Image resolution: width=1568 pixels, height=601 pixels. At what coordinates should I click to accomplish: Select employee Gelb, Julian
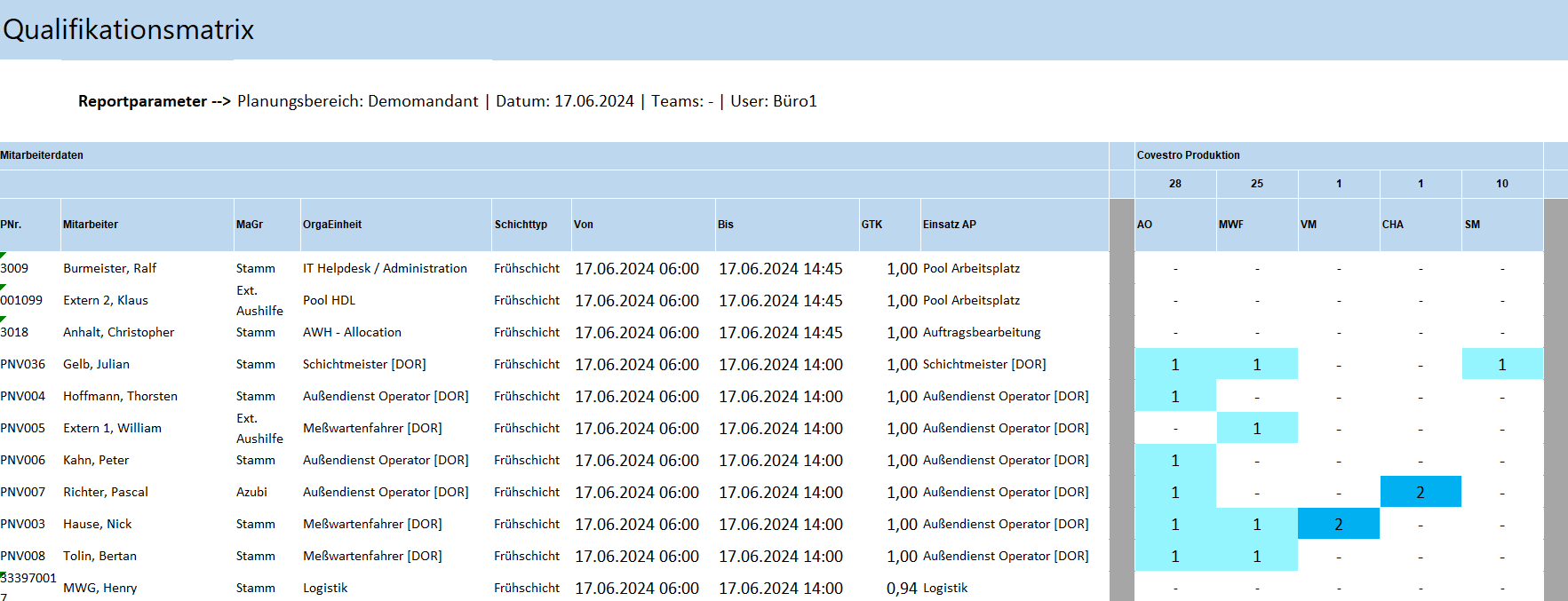point(96,364)
